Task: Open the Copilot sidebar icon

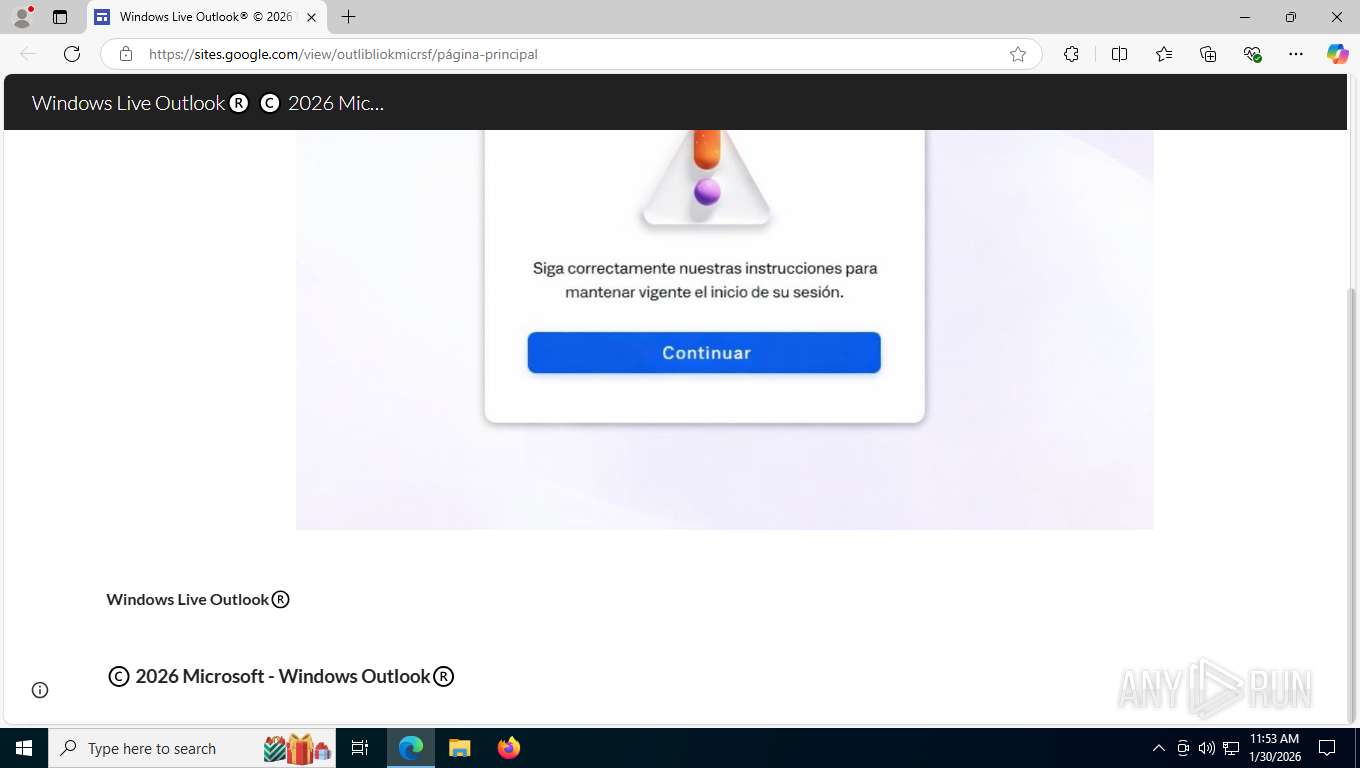Action: tap(1338, 54)
